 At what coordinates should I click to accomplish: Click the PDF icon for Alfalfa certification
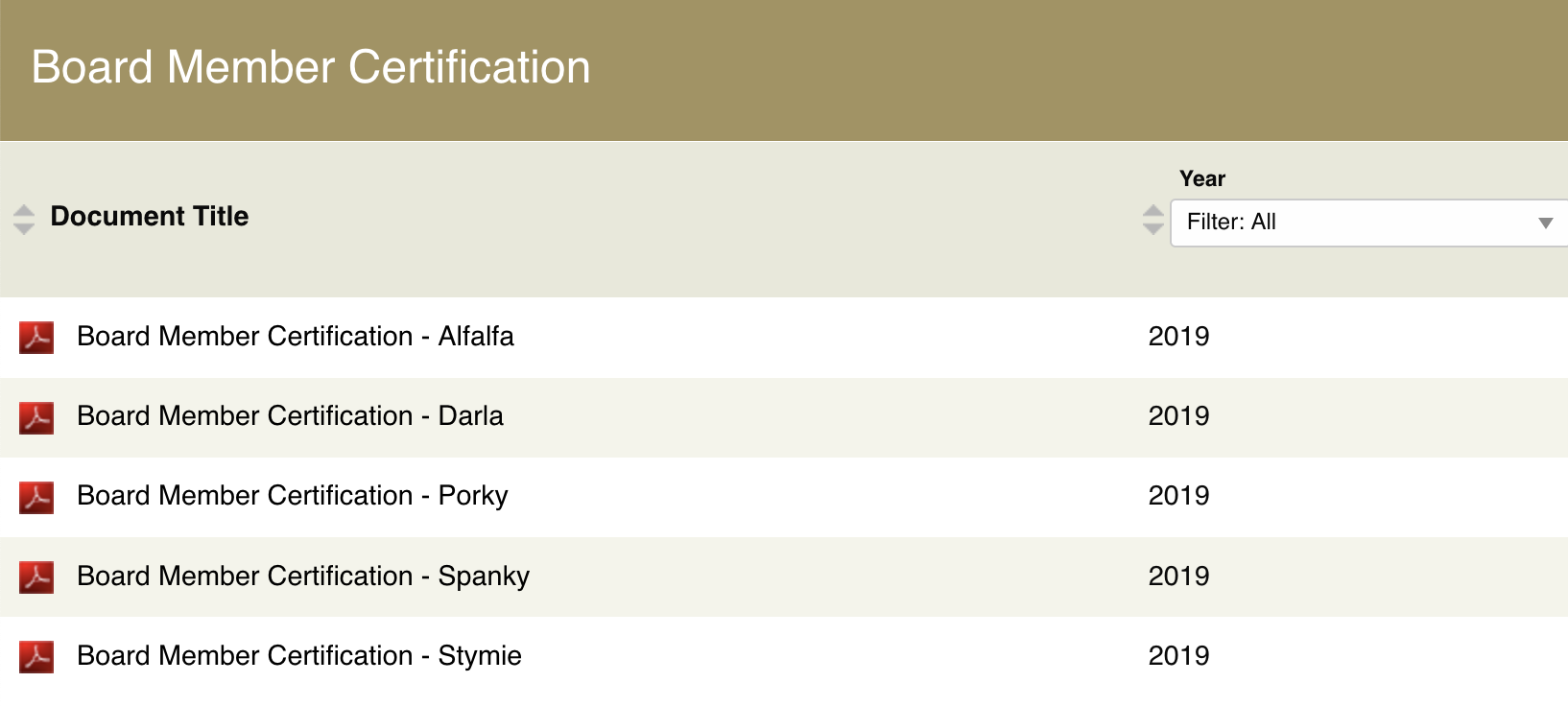(x=36, y=338)
